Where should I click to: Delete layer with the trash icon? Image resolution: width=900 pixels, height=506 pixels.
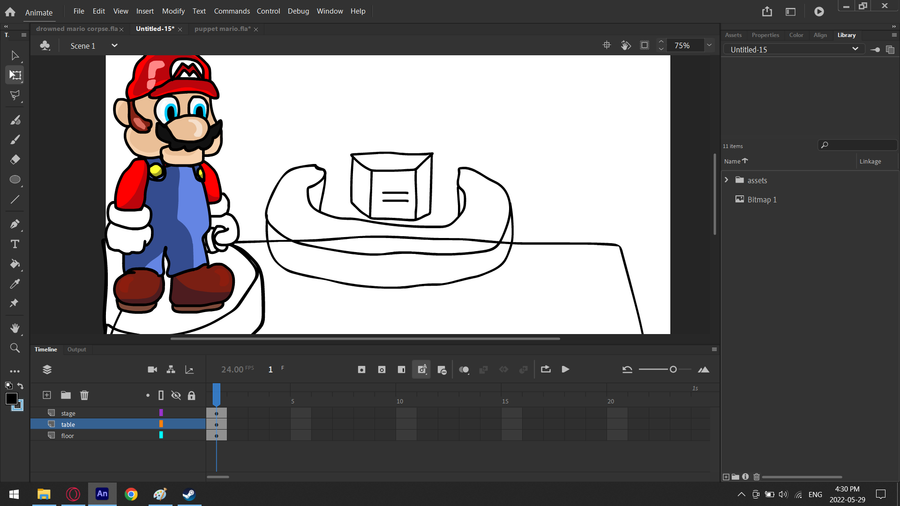coord(84,395)
